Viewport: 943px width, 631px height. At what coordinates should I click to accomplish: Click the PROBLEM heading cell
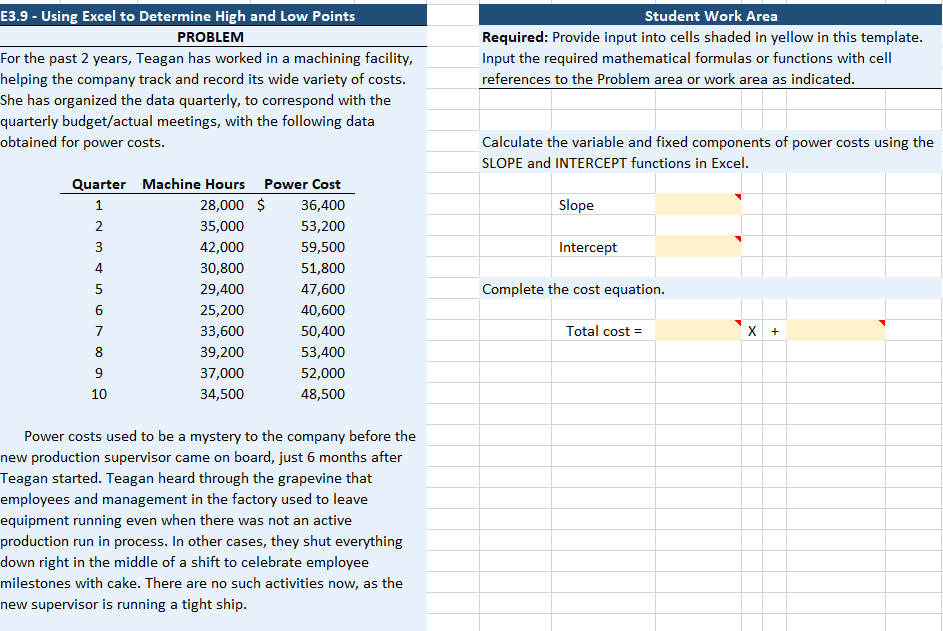[x=213, y=37]
